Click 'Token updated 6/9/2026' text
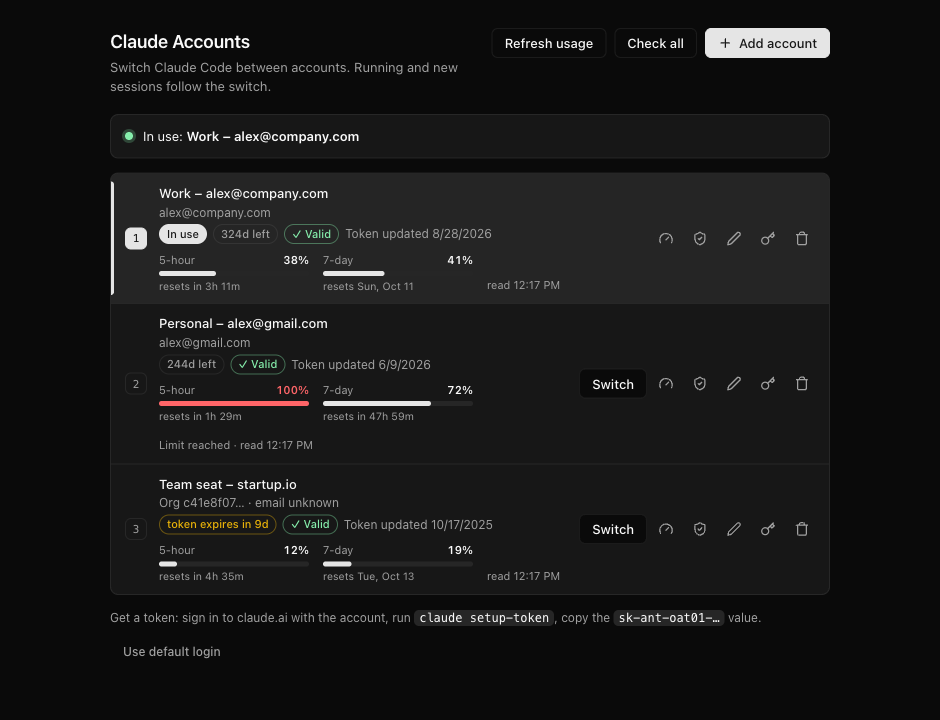940x720 pixels. 361,364
